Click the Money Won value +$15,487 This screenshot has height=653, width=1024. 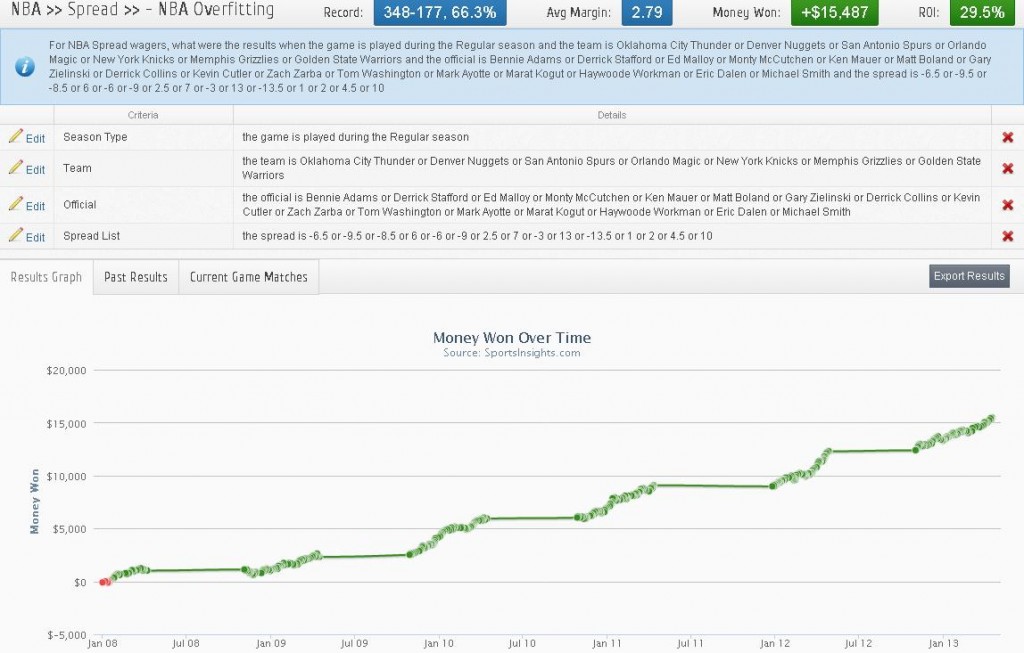click(x=835, y=12)
